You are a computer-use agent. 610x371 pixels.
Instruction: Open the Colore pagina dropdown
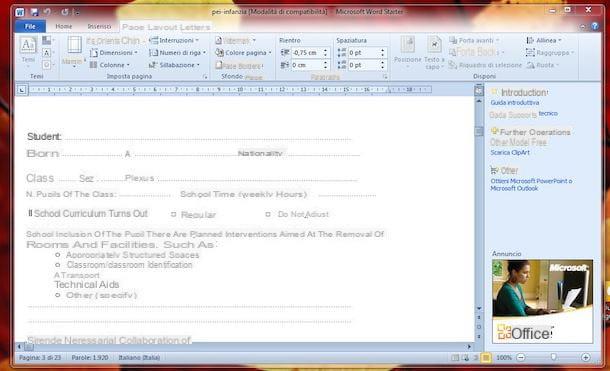pyautogui.click(x=244, y=52)
